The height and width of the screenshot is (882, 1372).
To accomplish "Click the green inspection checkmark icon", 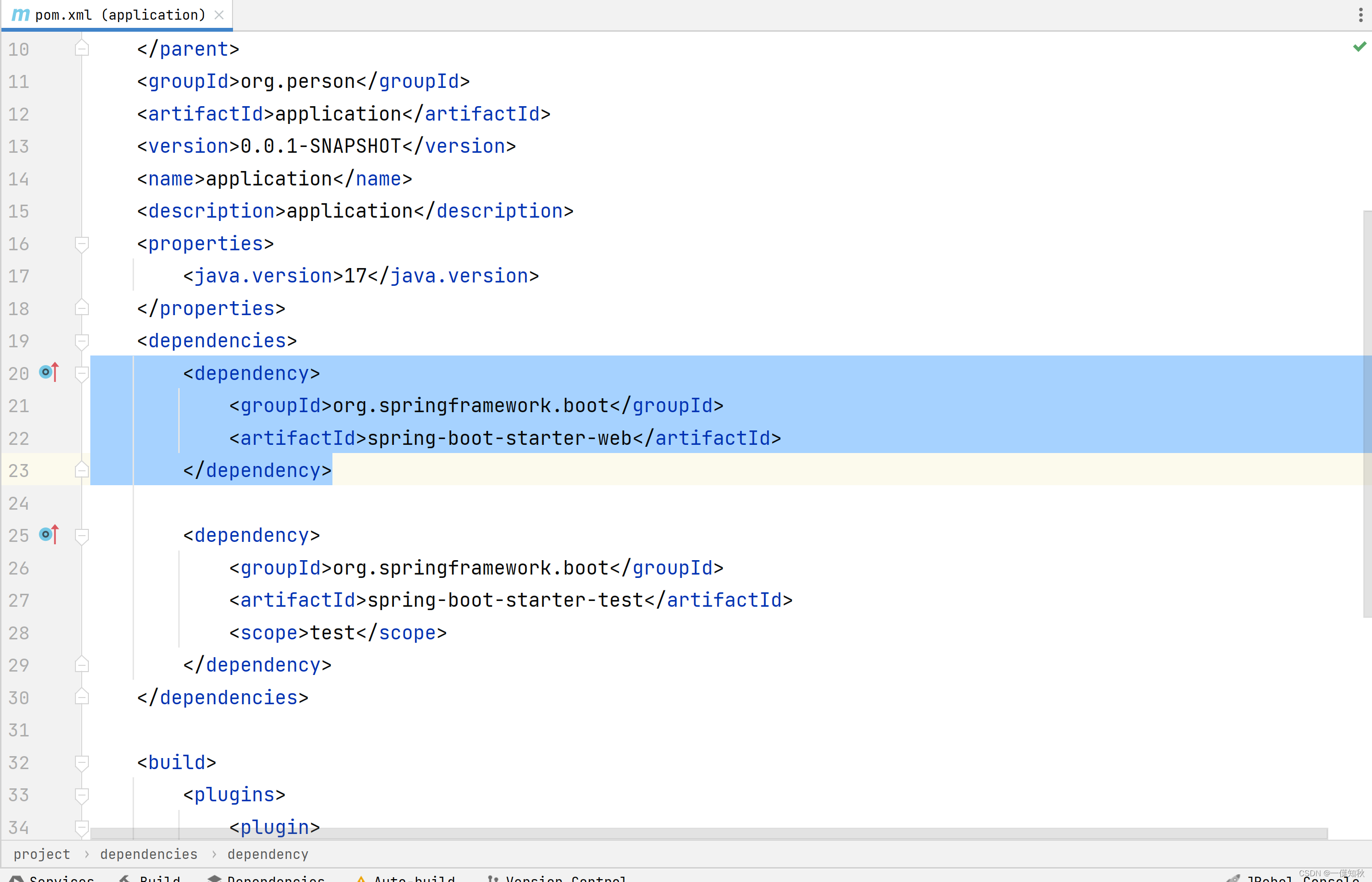I will pos(1360,47).
